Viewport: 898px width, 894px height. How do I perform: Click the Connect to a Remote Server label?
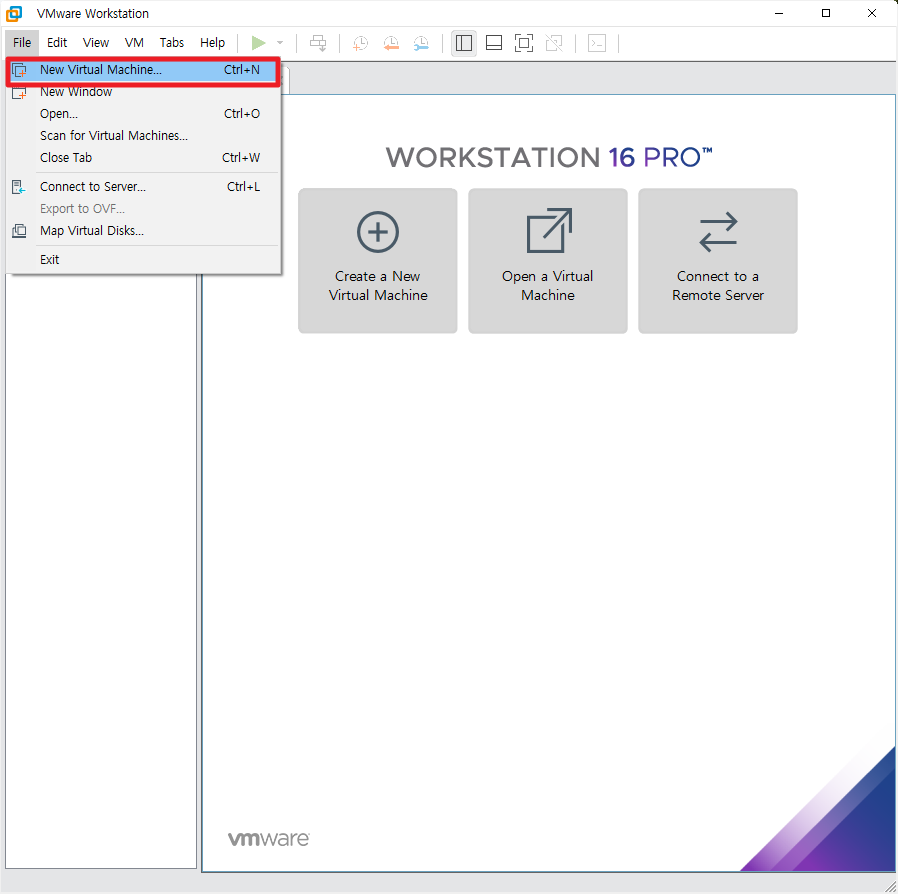(718, 286)
